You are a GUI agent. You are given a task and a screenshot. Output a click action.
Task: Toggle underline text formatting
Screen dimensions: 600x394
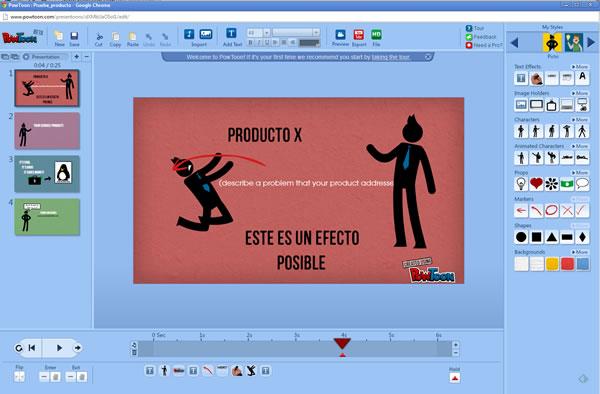tap(267, 42)
